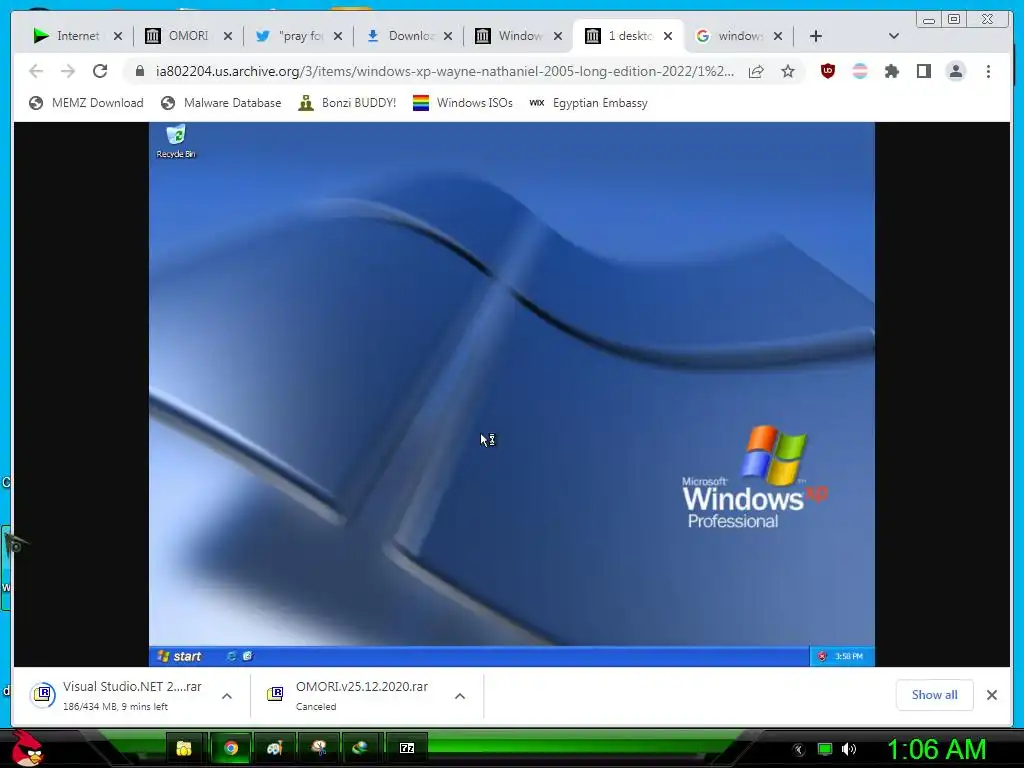Expand options arrow for Visual Studio.NET download

pyautogui.click(x=227, y=696)
